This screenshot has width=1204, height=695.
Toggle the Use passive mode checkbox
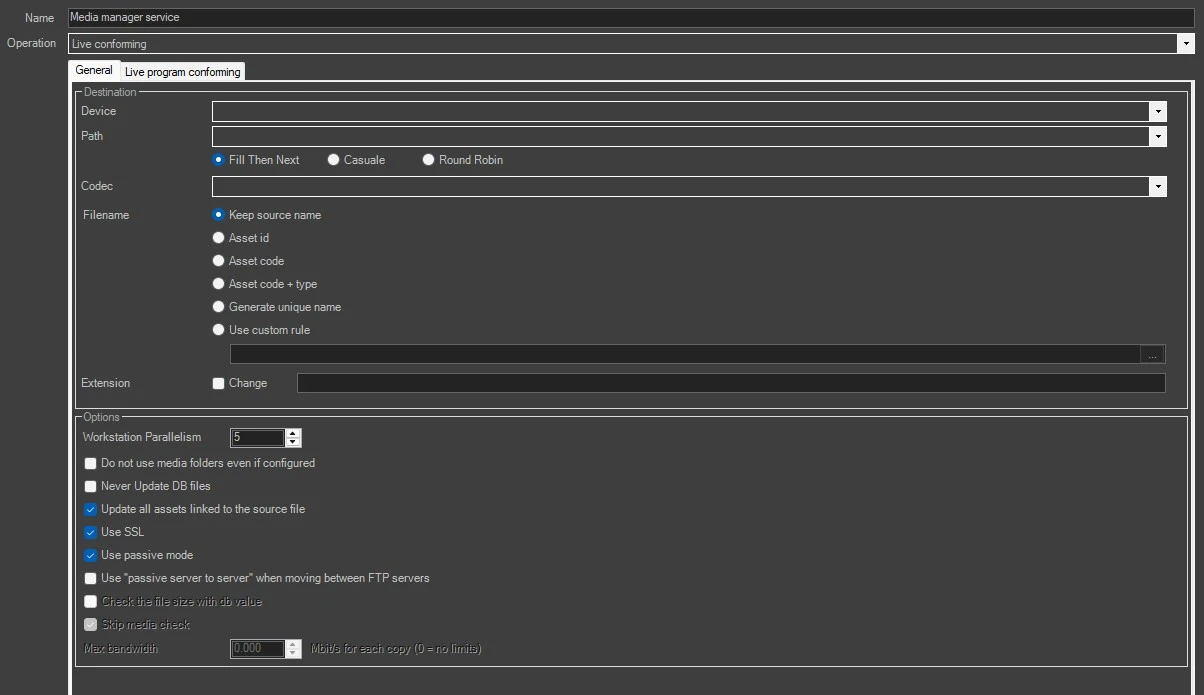pos(91,555)
